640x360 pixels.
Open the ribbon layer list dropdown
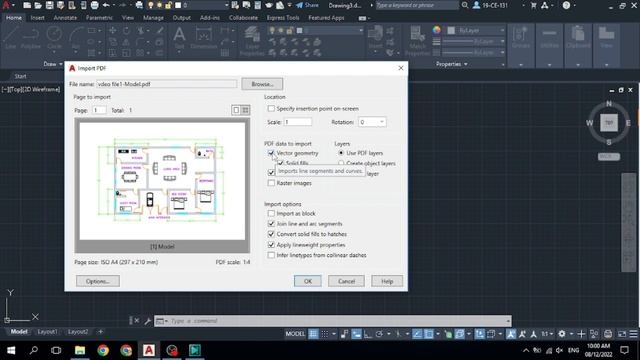(x=360, y=30)
